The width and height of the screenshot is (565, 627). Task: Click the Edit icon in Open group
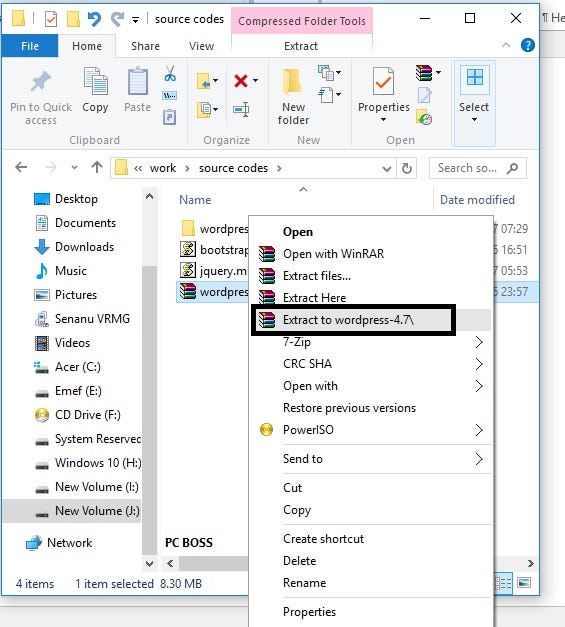[425, 95]
